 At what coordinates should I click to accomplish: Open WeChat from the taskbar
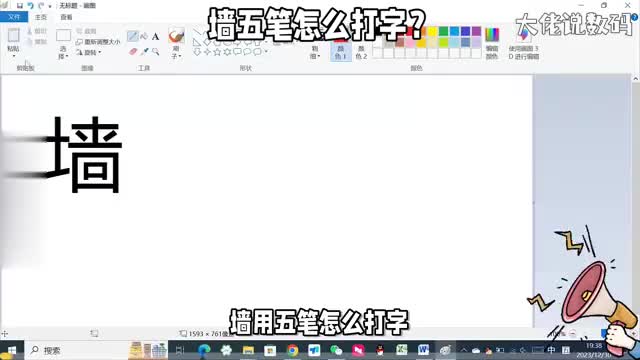click(336, 350)
